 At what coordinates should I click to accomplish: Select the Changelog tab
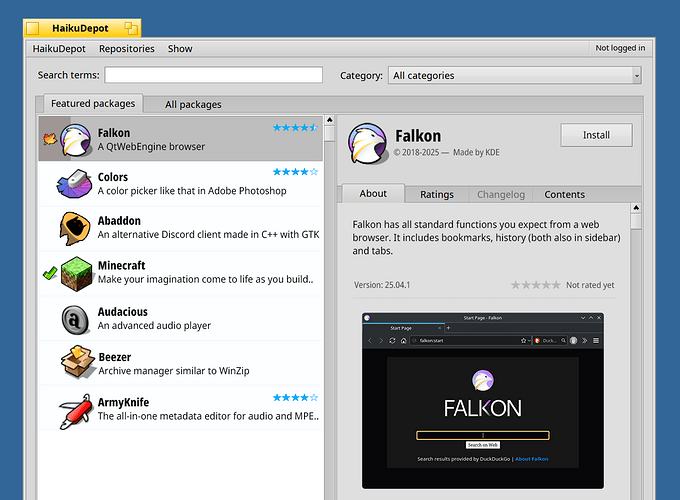point(501,194)
